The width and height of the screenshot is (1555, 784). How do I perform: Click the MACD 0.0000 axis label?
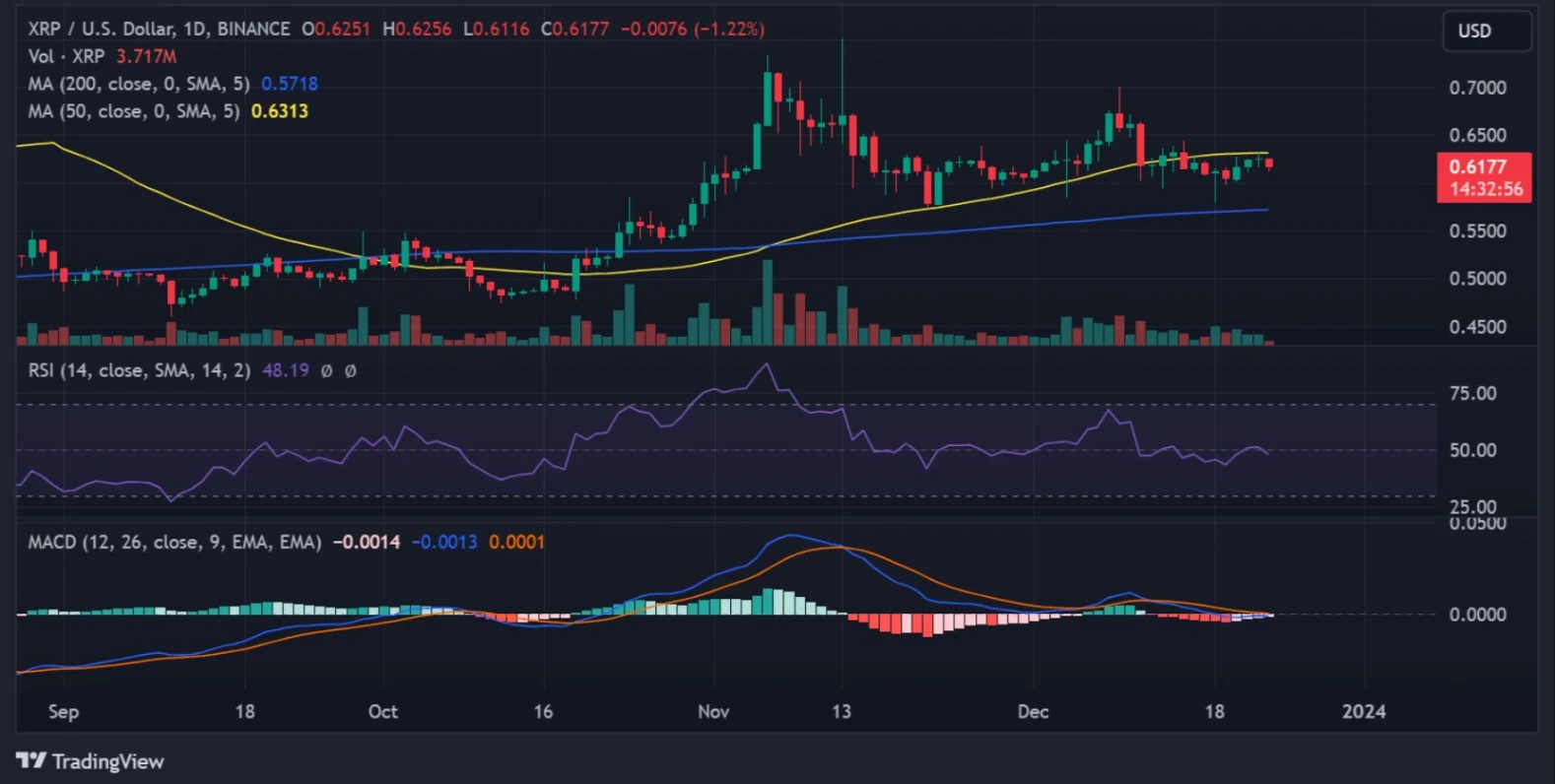[1477, 615]
